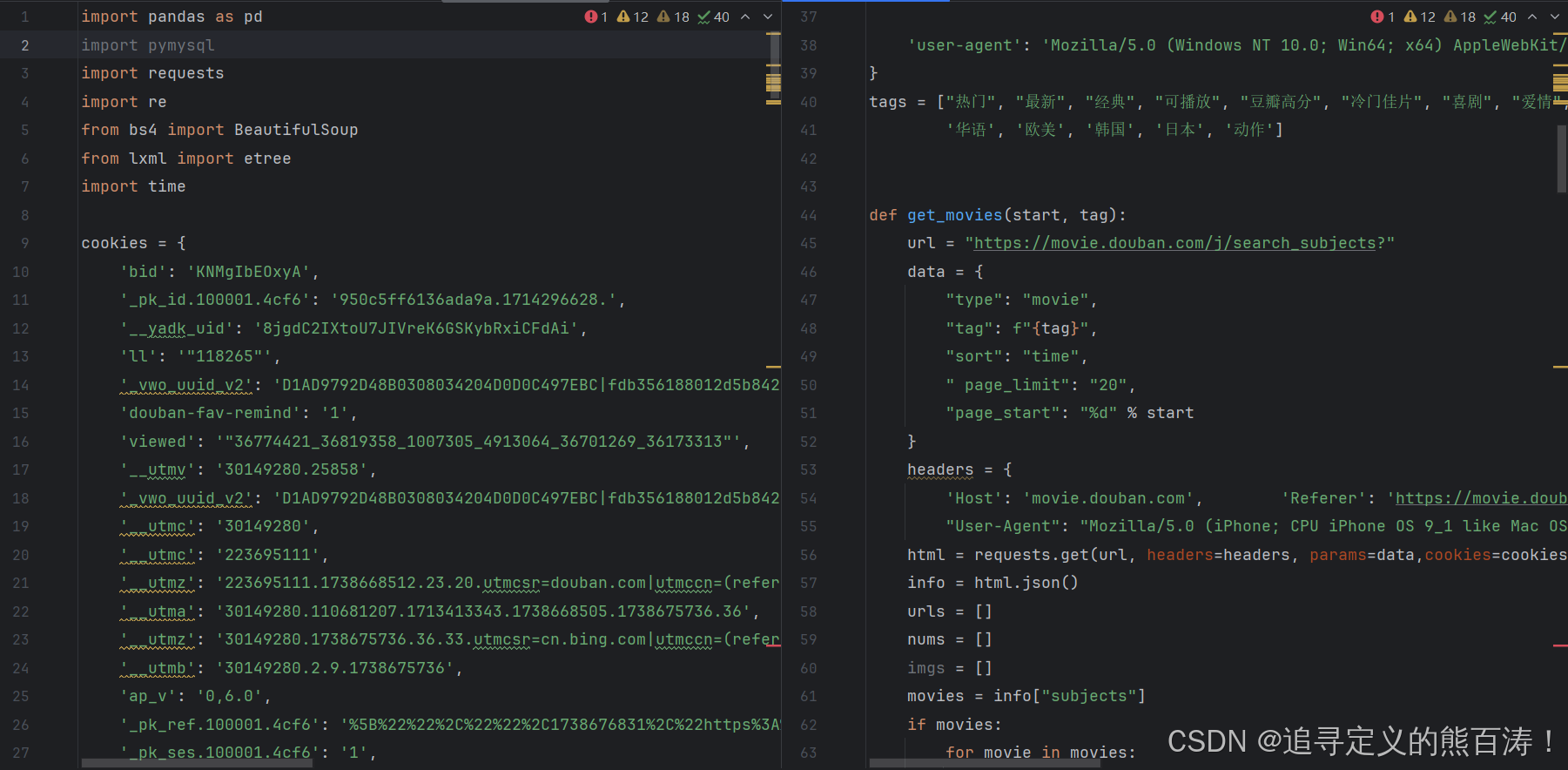Click the red error stripe mark in right pane
The image size is (1568, 770).
click(1560, 645)
